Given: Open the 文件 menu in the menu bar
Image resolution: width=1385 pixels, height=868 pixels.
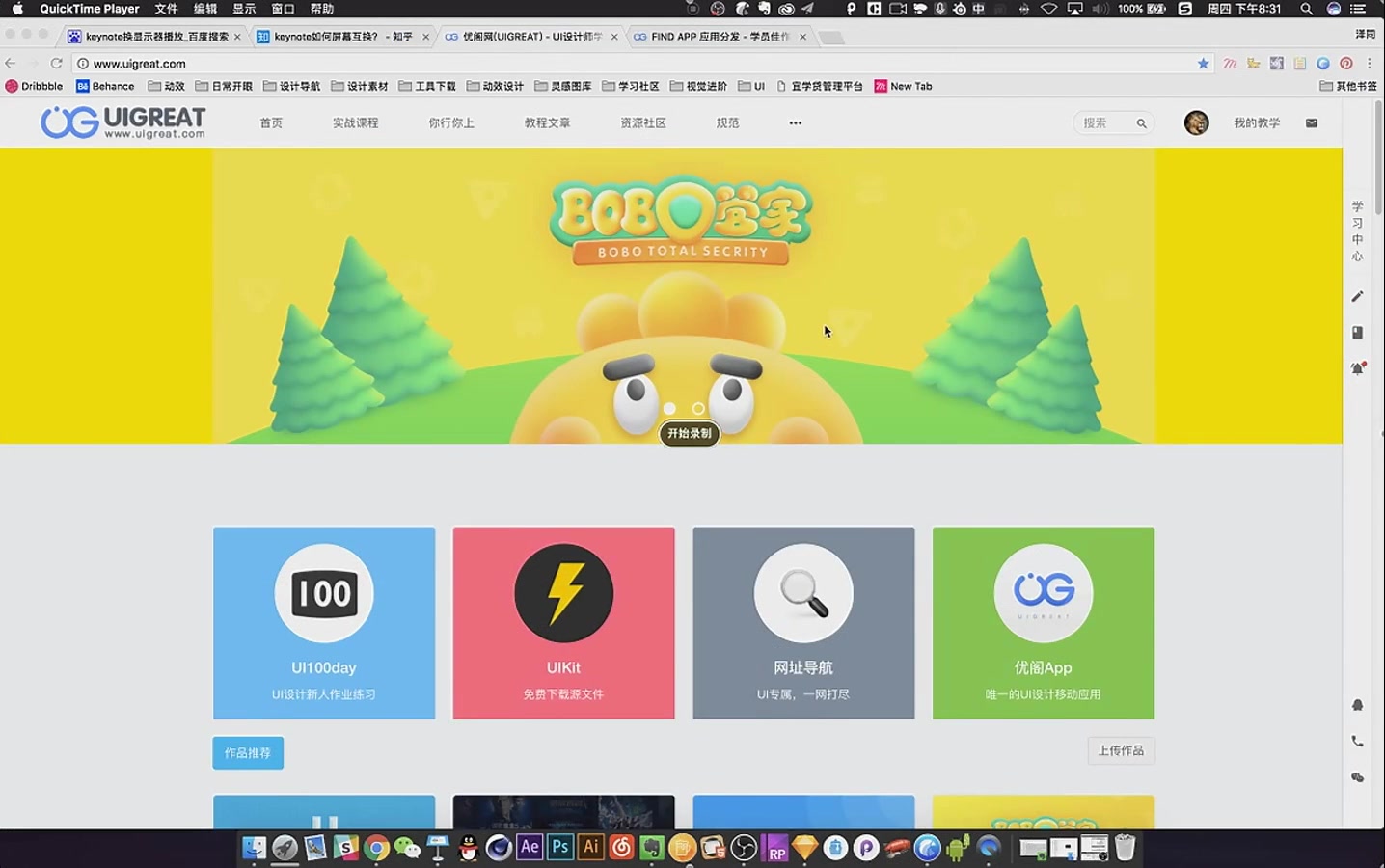Looking at the screenshot, I should click(166, 9).
